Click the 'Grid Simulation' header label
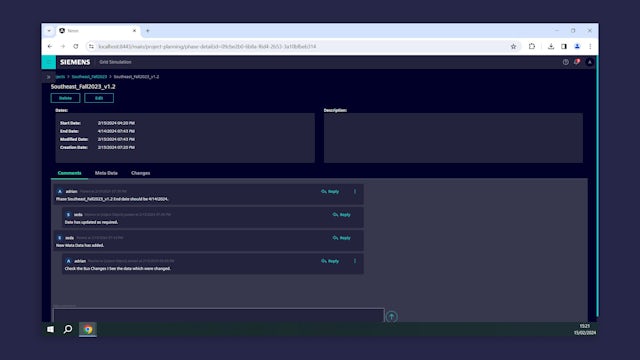 116,62
